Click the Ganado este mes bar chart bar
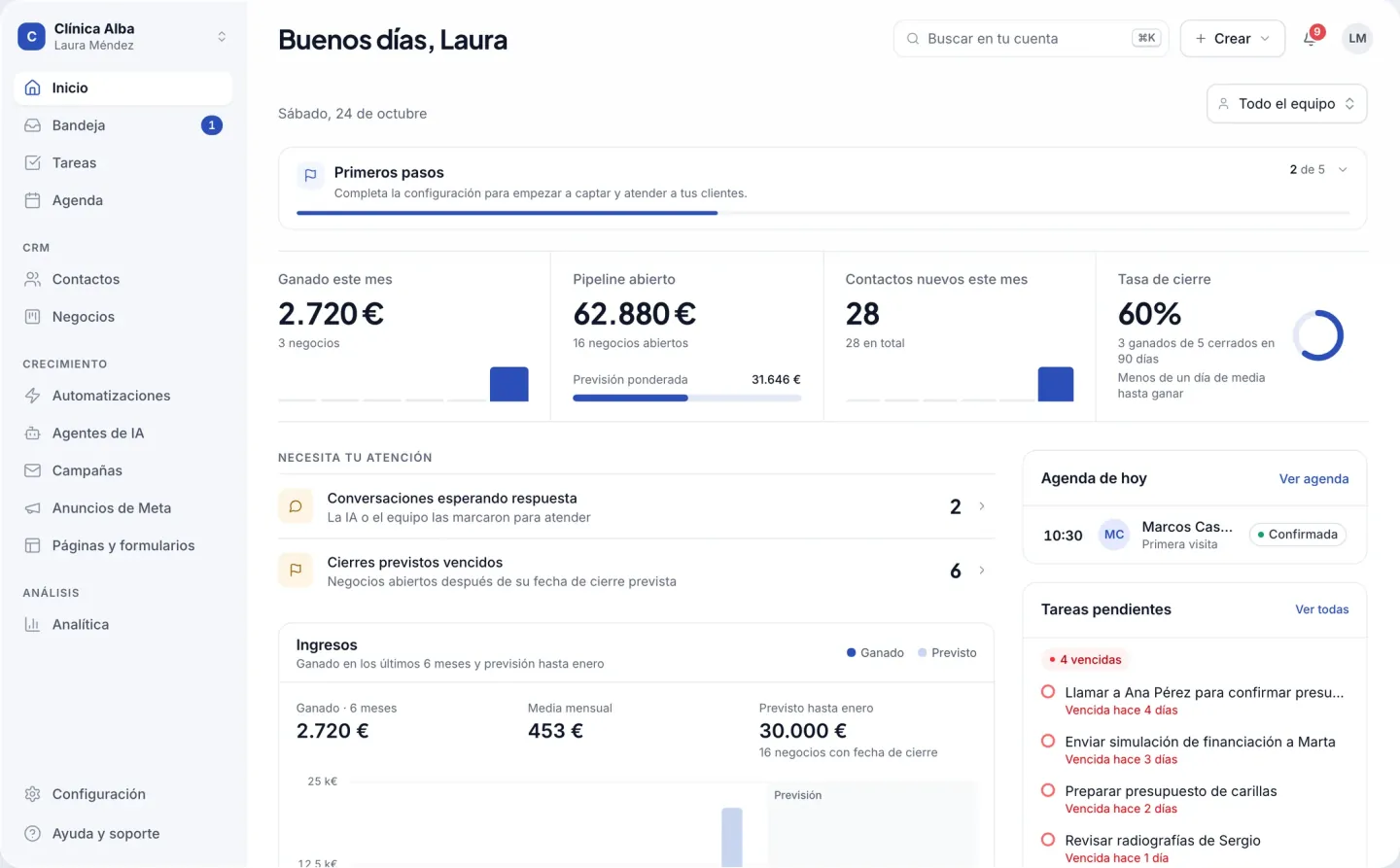 [x=509, y=384]
